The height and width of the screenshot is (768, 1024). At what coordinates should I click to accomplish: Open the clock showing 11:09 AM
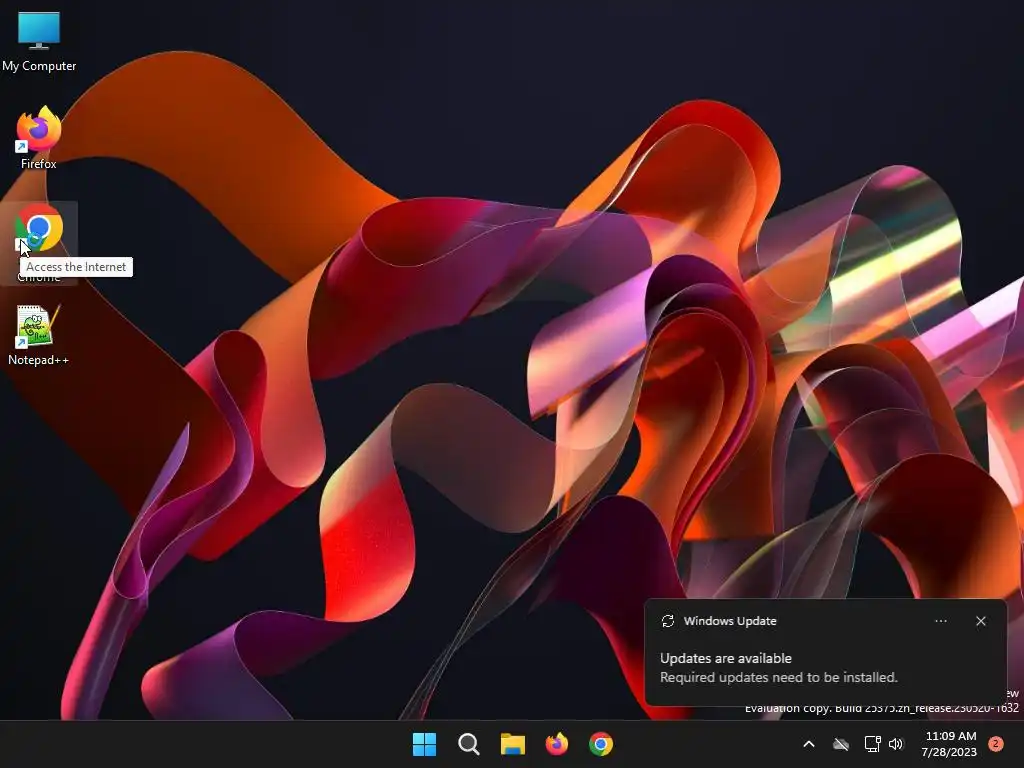[x=950, y=736]
